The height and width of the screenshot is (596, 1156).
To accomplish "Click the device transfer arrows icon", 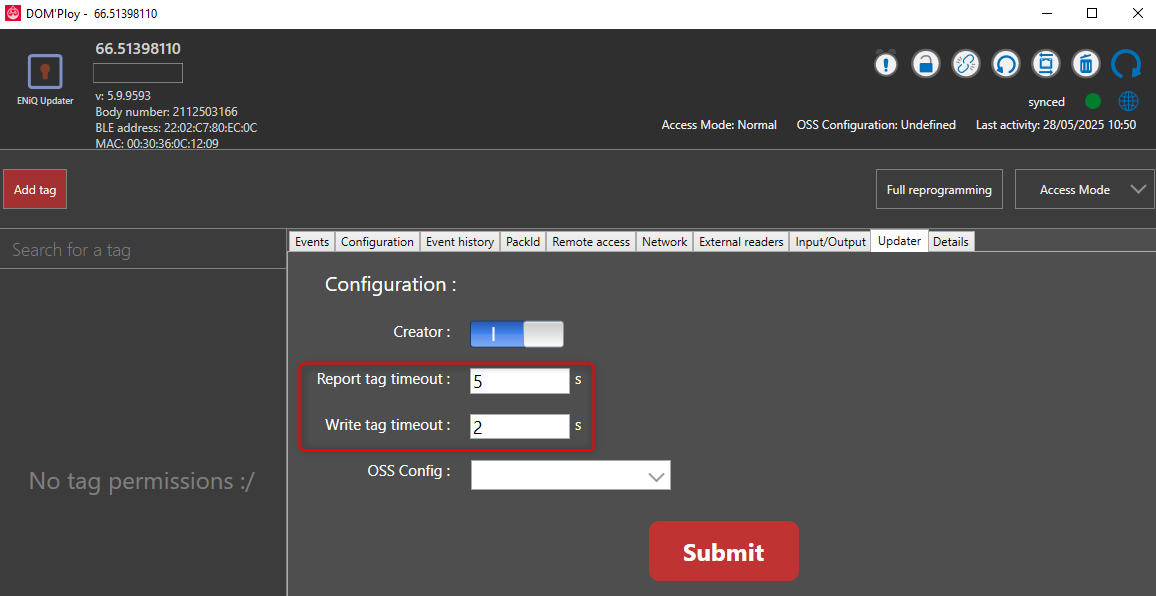I will point(1045,64).
